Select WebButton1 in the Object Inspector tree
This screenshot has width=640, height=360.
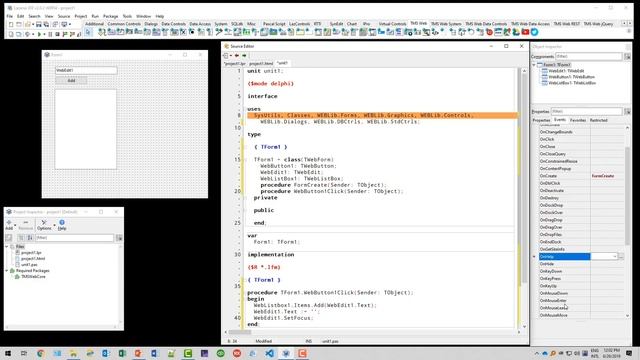pos(571,77)
